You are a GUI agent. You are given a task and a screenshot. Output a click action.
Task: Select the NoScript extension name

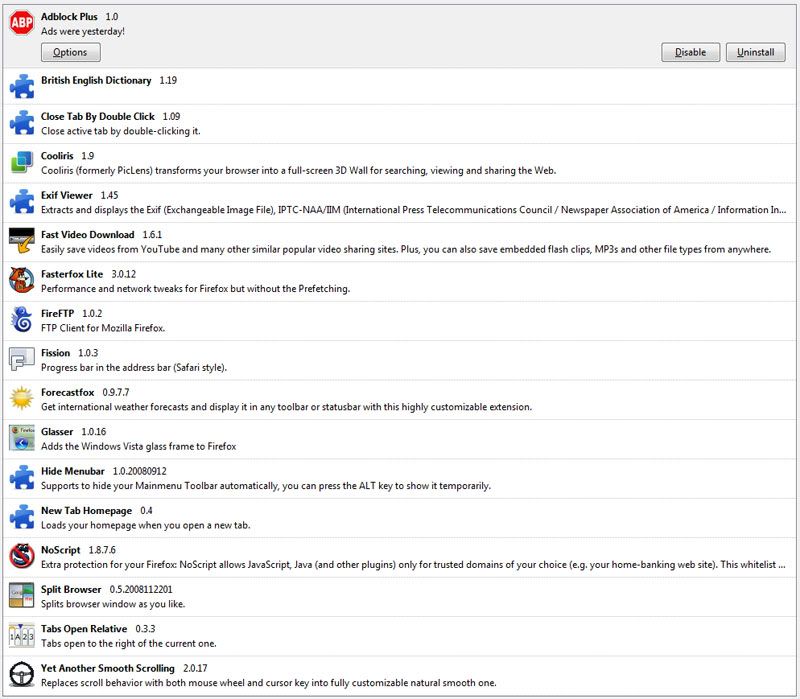tap(60, 550)
